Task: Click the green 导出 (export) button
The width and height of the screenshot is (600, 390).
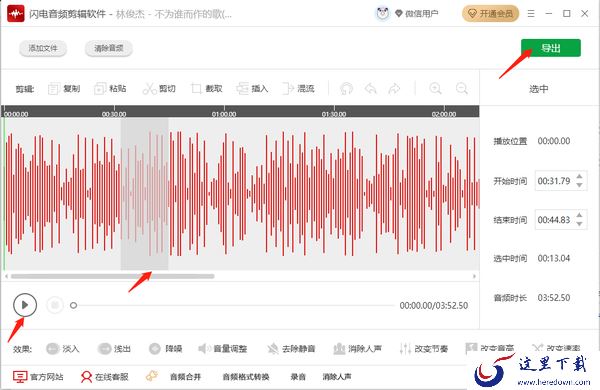Action: 551,48
